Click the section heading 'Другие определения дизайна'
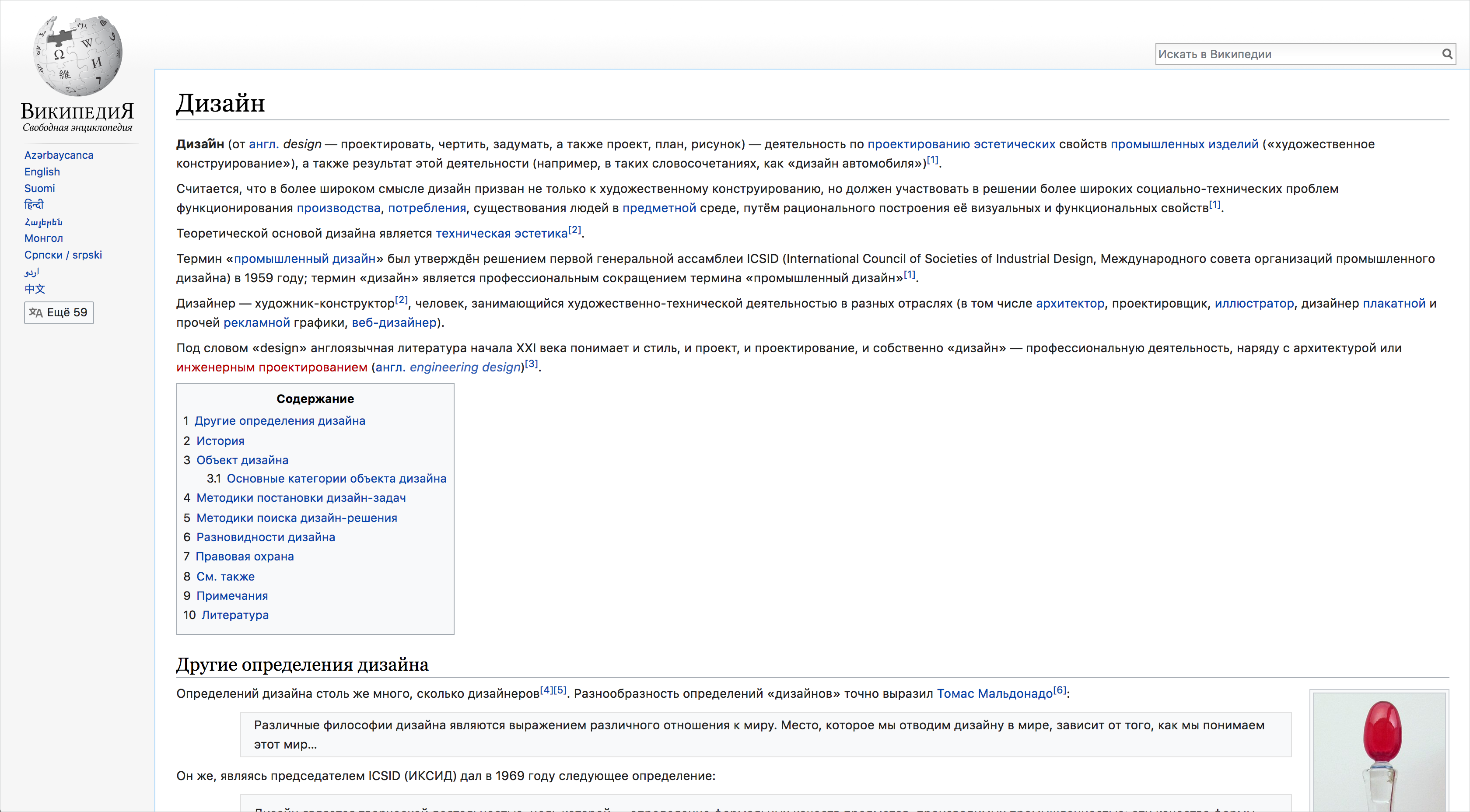The image size is (1470, 812). coord(302,665)
